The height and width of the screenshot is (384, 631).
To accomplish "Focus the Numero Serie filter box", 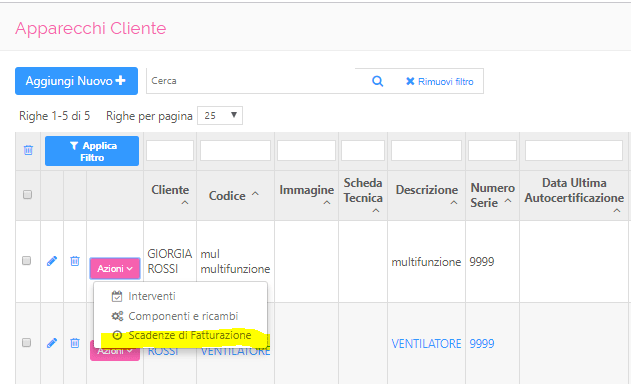I will pos(493,151).
